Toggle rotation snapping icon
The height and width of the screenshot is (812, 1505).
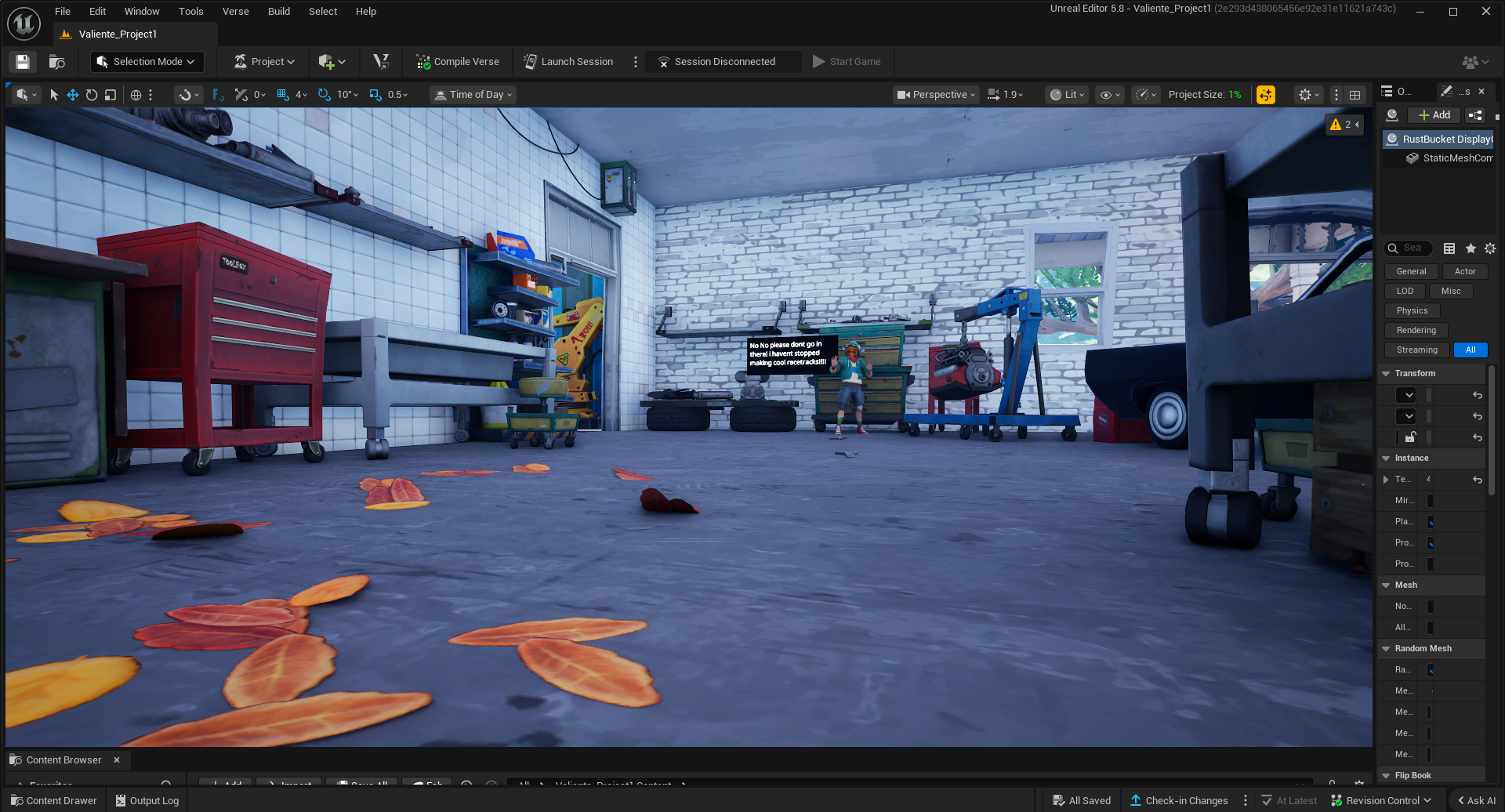pos(325,95)
